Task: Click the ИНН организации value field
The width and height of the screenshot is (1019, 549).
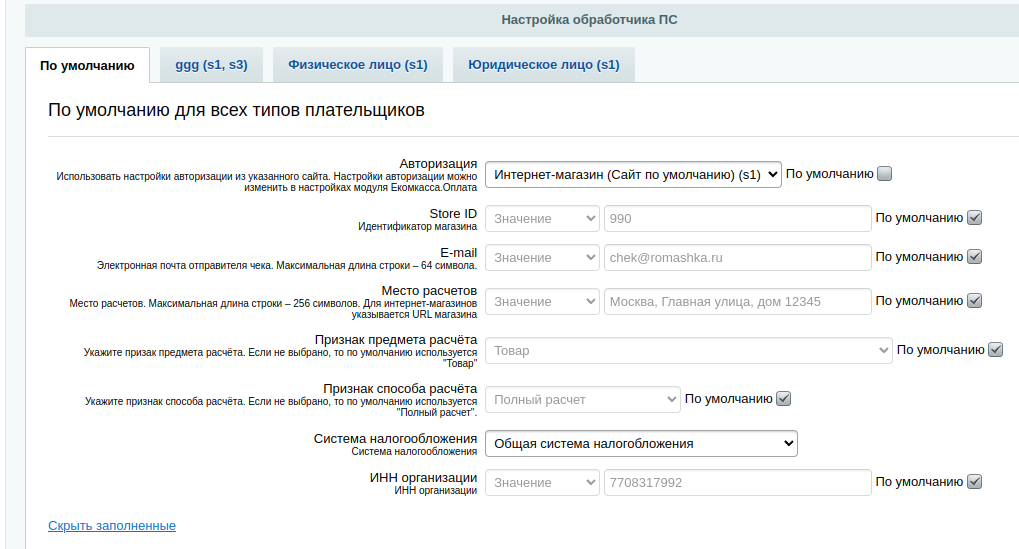Action: point(737,483)
